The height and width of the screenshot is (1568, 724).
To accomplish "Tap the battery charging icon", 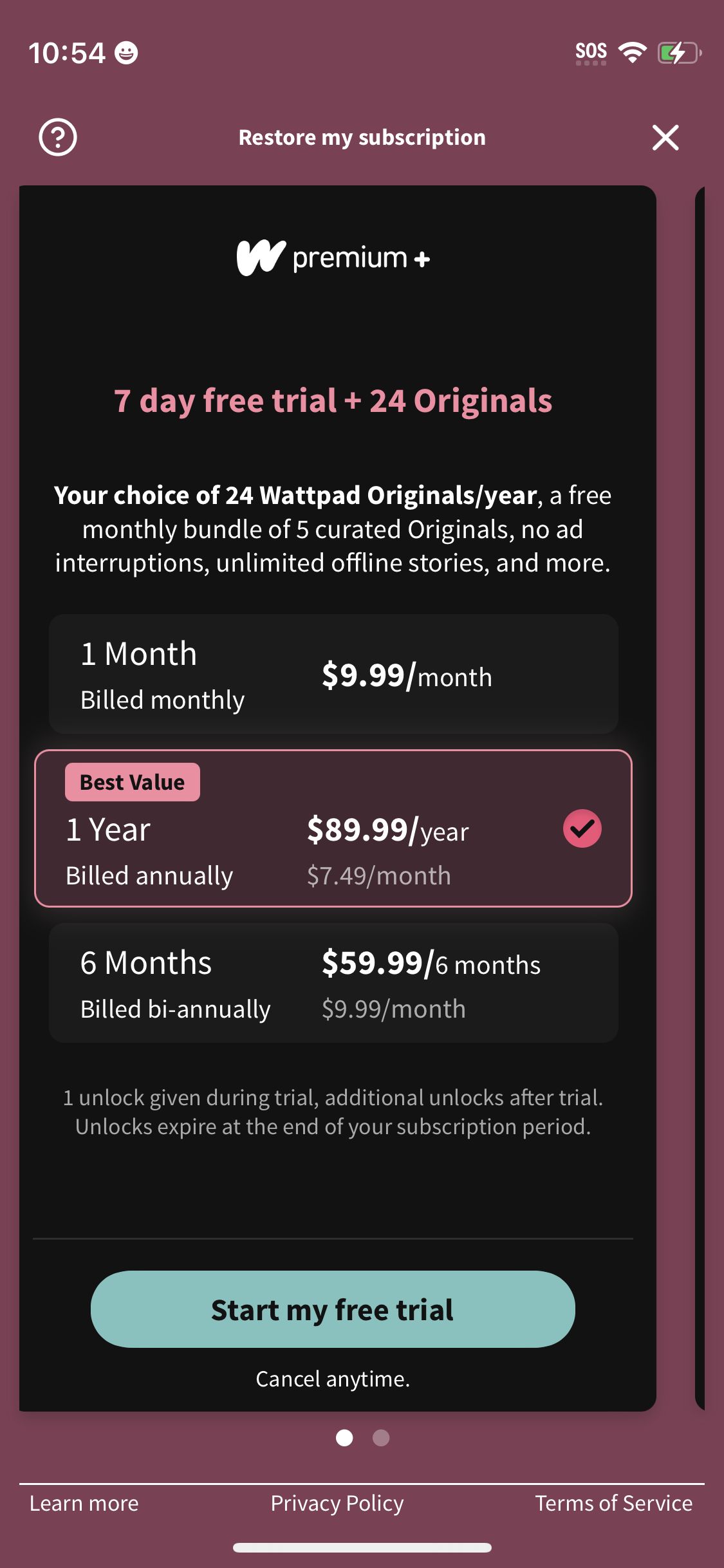I will click(x=678, y=52).
